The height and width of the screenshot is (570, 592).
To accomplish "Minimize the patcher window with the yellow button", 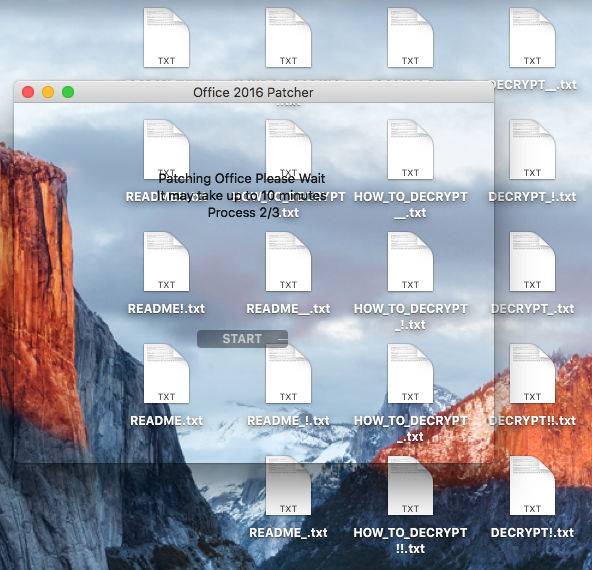I will pos(48,92).
